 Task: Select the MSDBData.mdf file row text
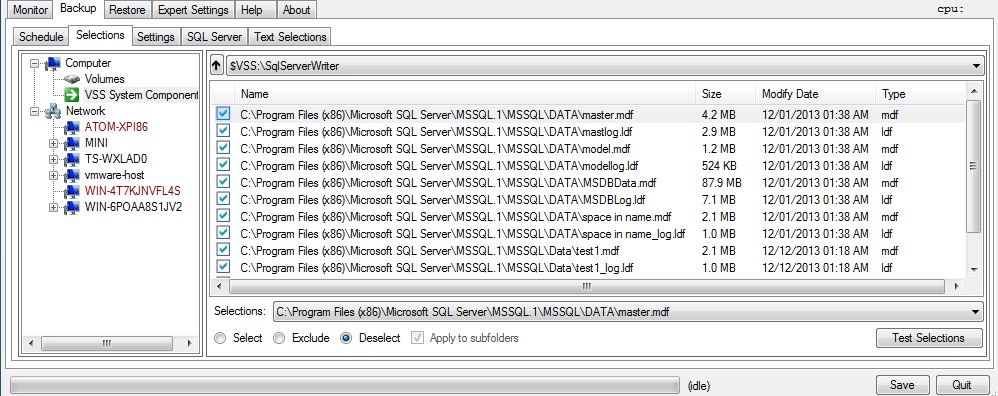click(x=448, y=183)
